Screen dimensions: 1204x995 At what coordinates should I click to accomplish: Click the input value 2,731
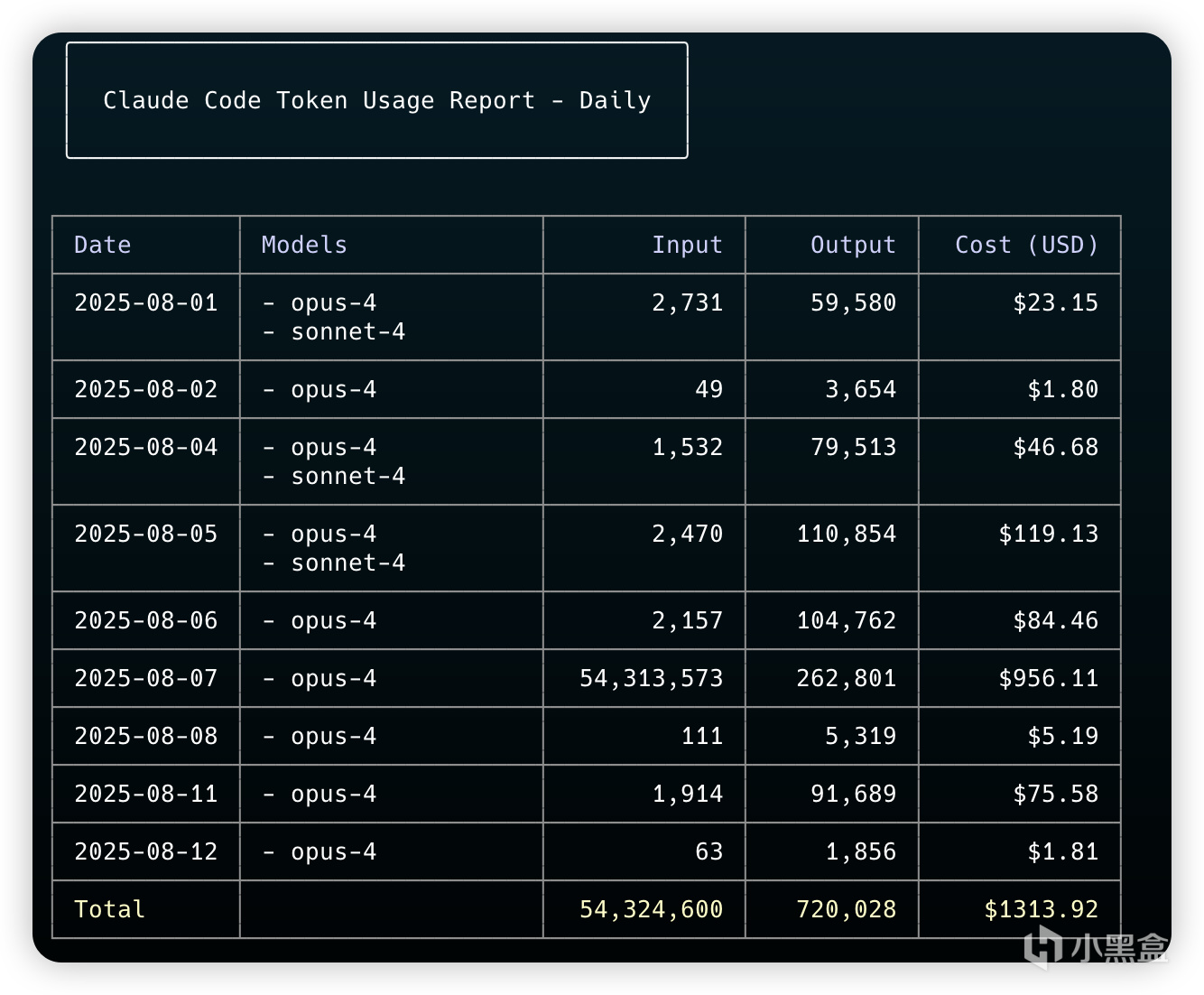click(688, 302)
